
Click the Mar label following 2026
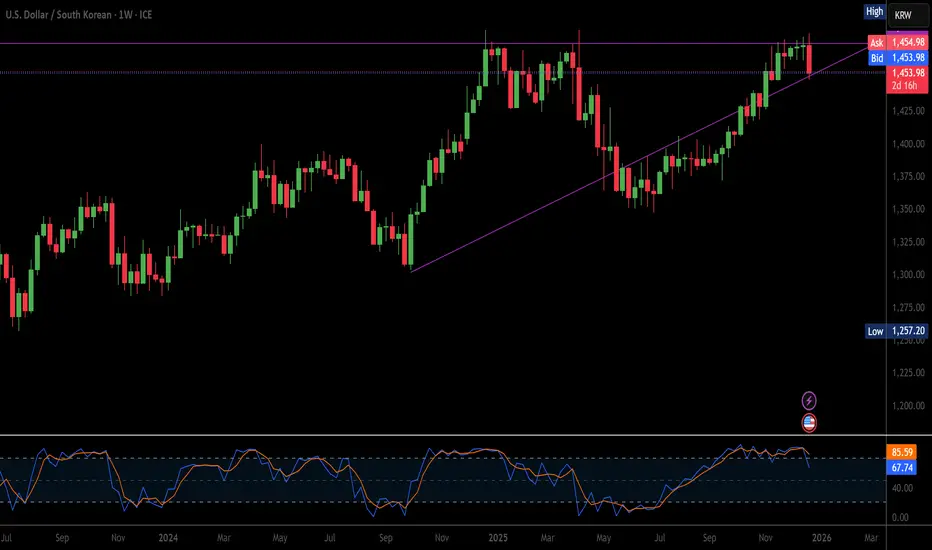pos(871,538)
